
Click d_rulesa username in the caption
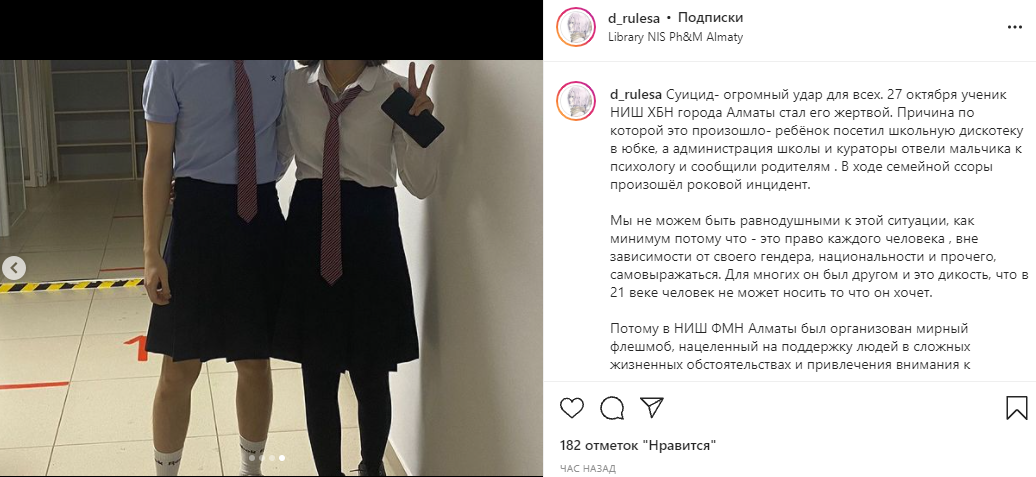pos(636,94)
